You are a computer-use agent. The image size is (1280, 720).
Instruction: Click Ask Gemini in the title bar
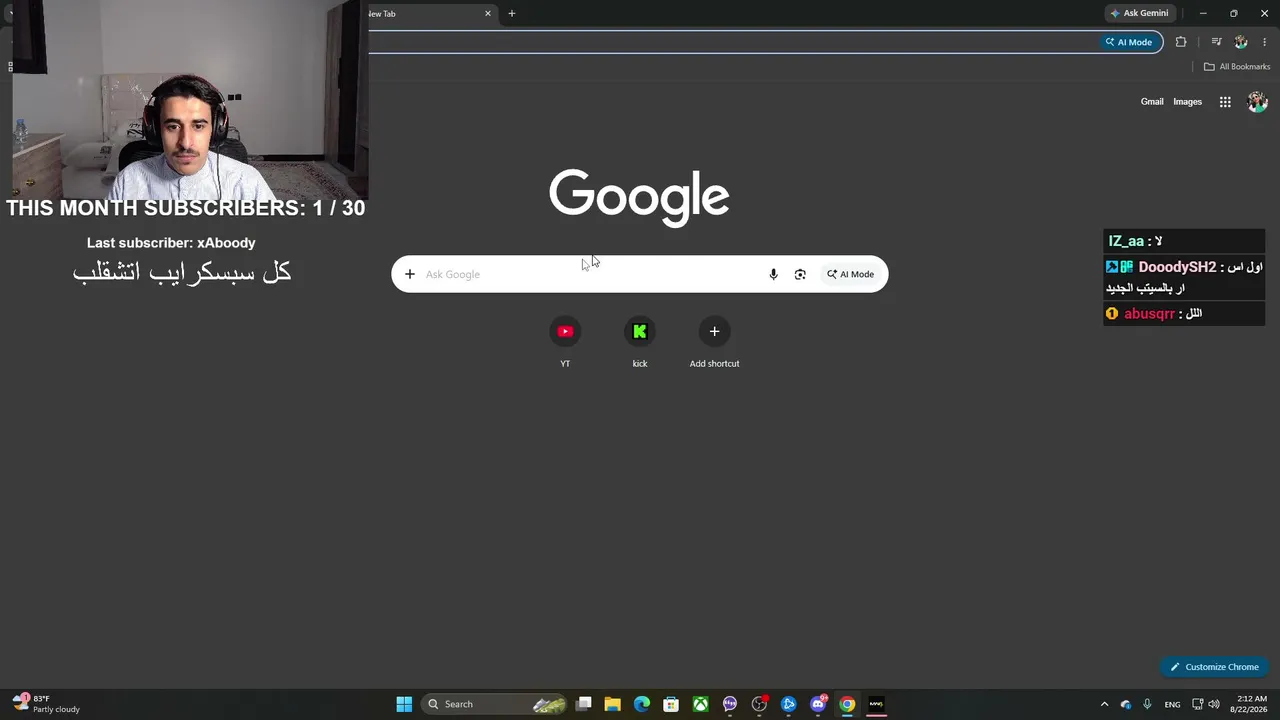pos(1139,14)
